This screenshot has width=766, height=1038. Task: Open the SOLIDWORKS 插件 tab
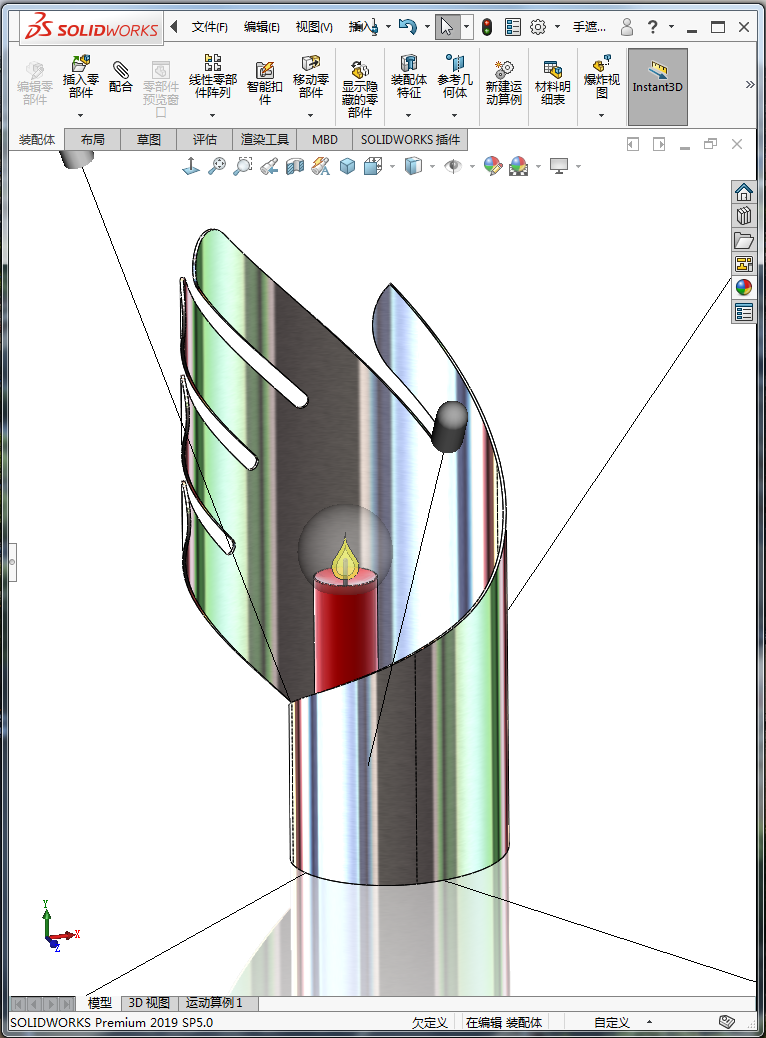[x=410, y=140]
